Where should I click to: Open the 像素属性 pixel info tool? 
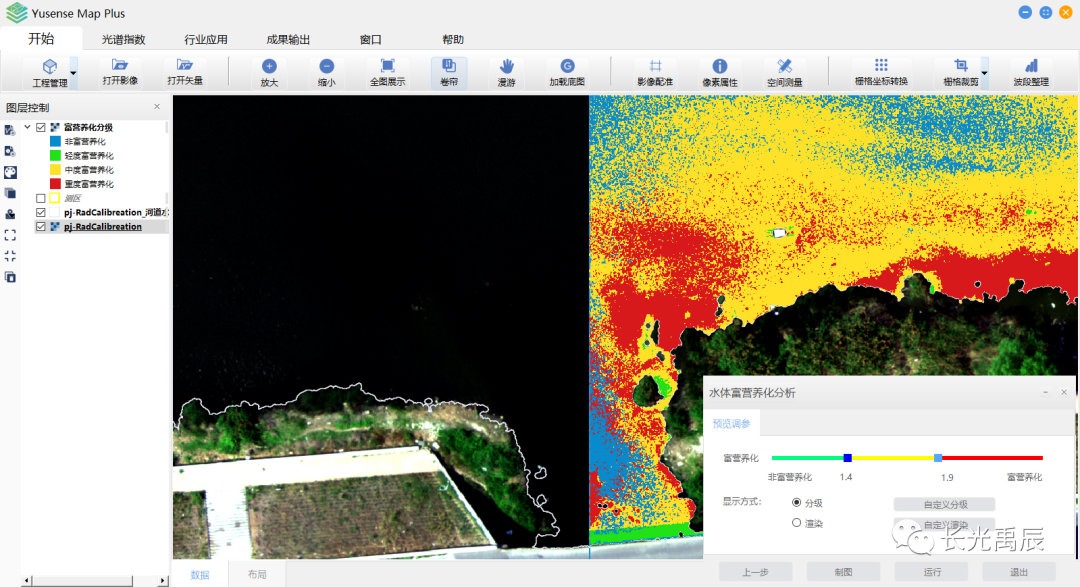pyautogui.click(x=719, y=66)
